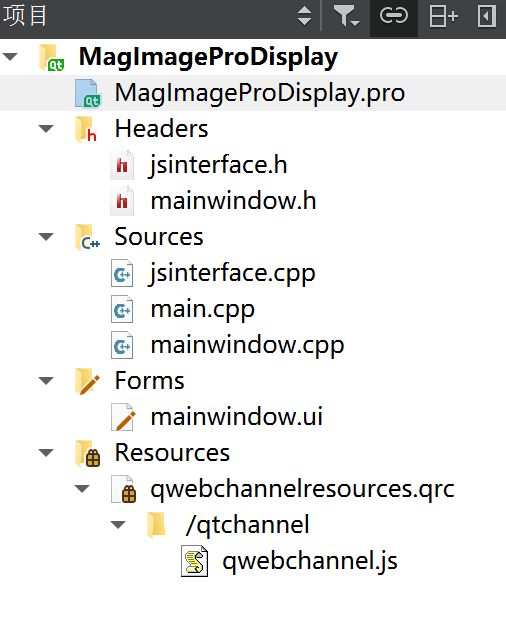Collapse the /qtchannel prefix arrow
This screenshot has width=506, height=627.
coord(118,524)
